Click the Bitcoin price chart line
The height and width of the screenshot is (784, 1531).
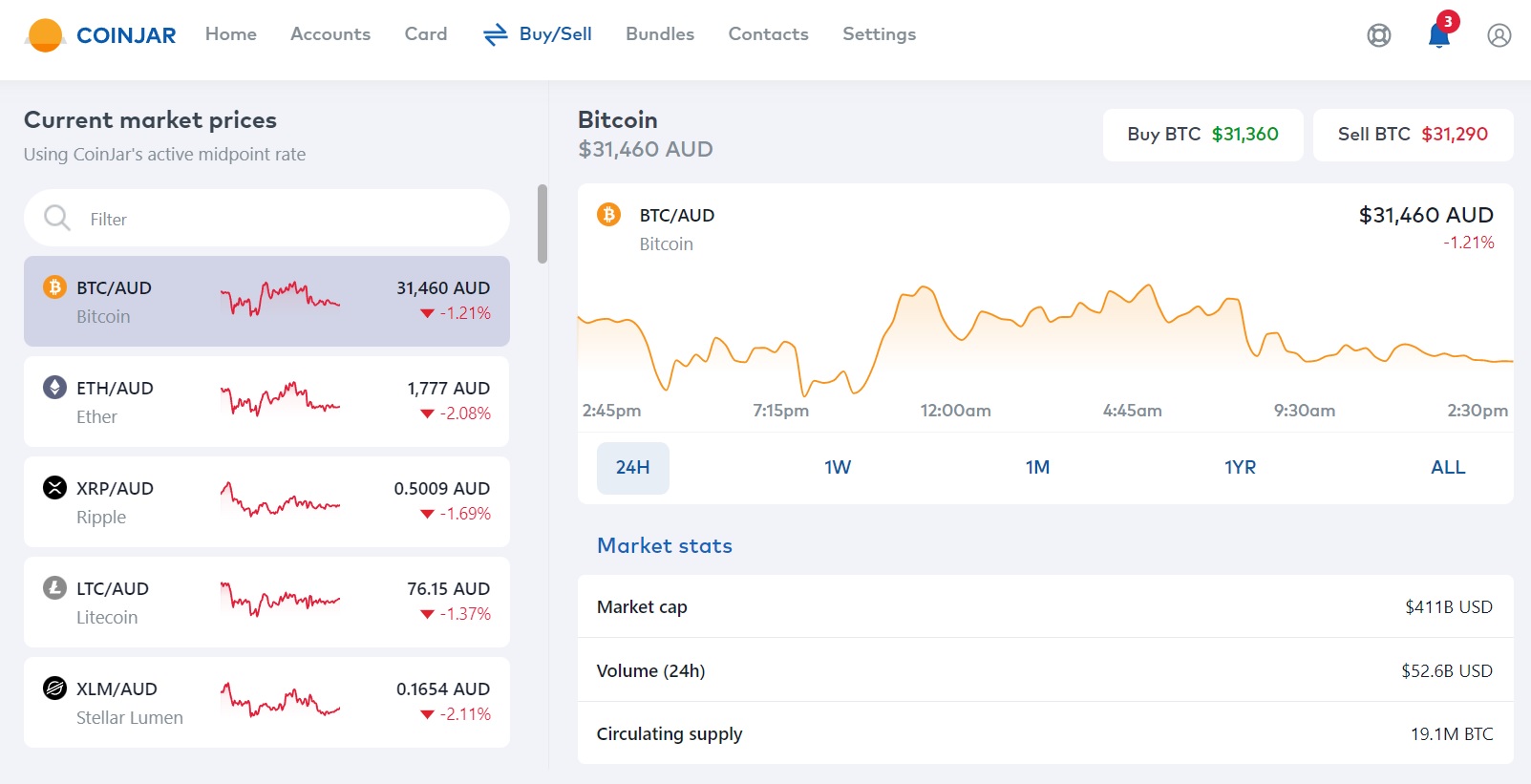coord(1045,341)
